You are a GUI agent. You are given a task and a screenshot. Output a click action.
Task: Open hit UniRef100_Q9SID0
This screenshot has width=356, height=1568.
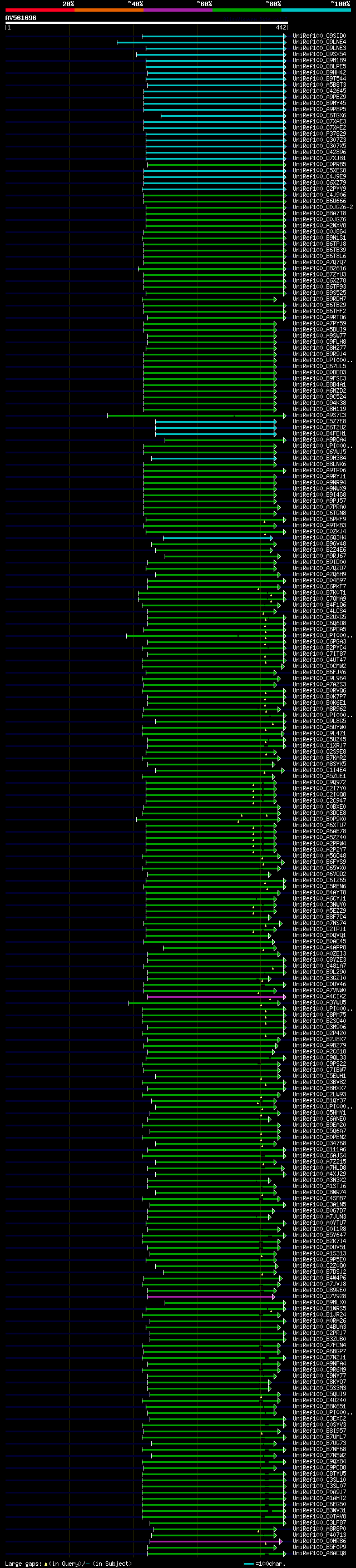point(319,36)
